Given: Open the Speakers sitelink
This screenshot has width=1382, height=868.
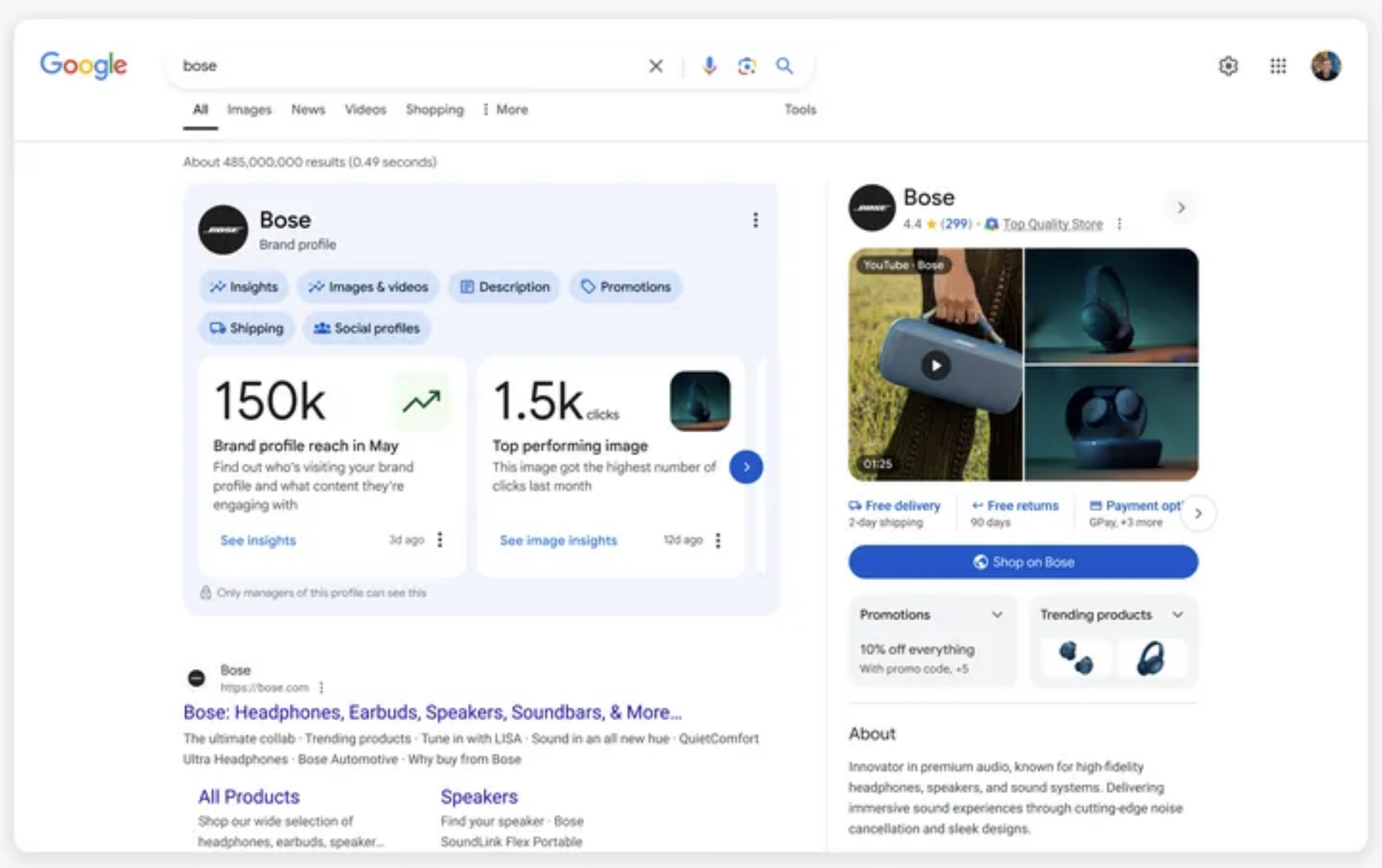Looking at the screenshot, I should (x=479, y=797).
